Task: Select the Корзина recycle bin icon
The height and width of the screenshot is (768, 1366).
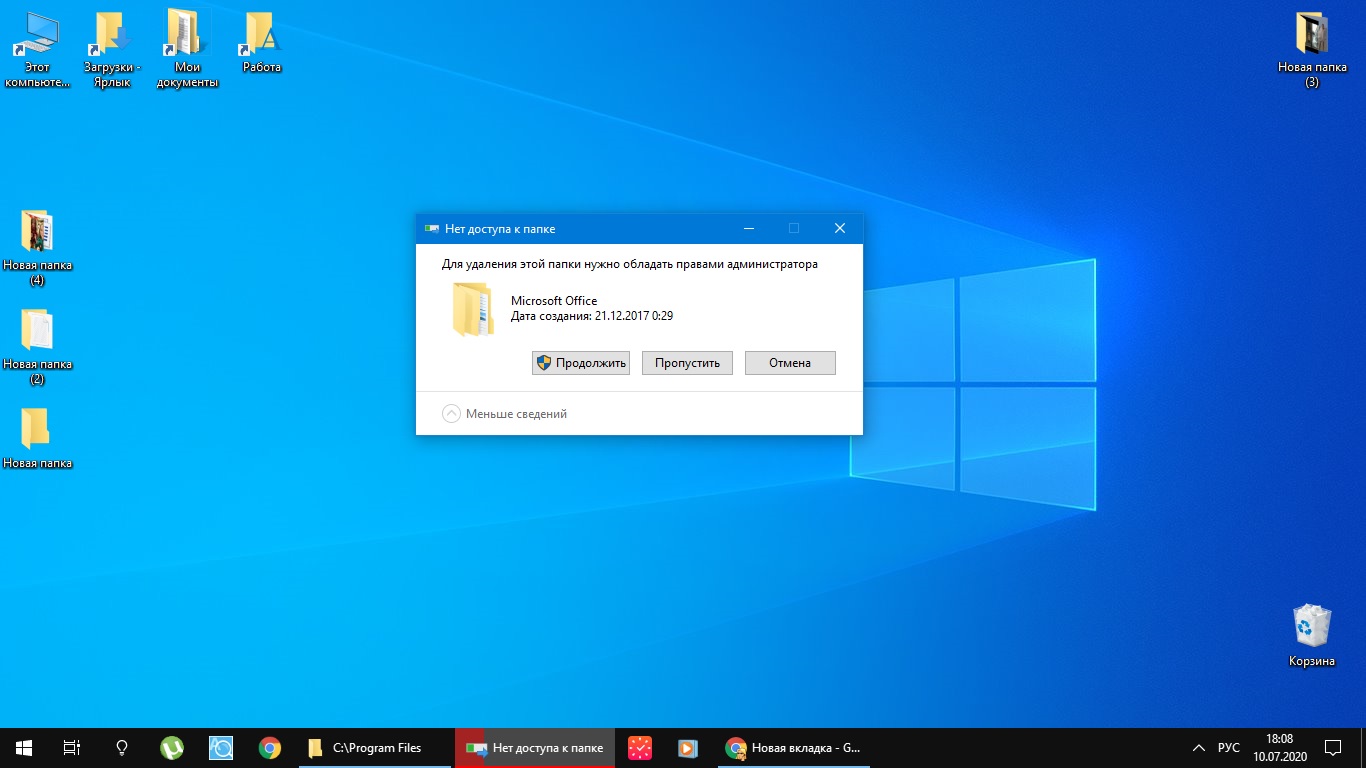Action: click(x=1311, y=636)
